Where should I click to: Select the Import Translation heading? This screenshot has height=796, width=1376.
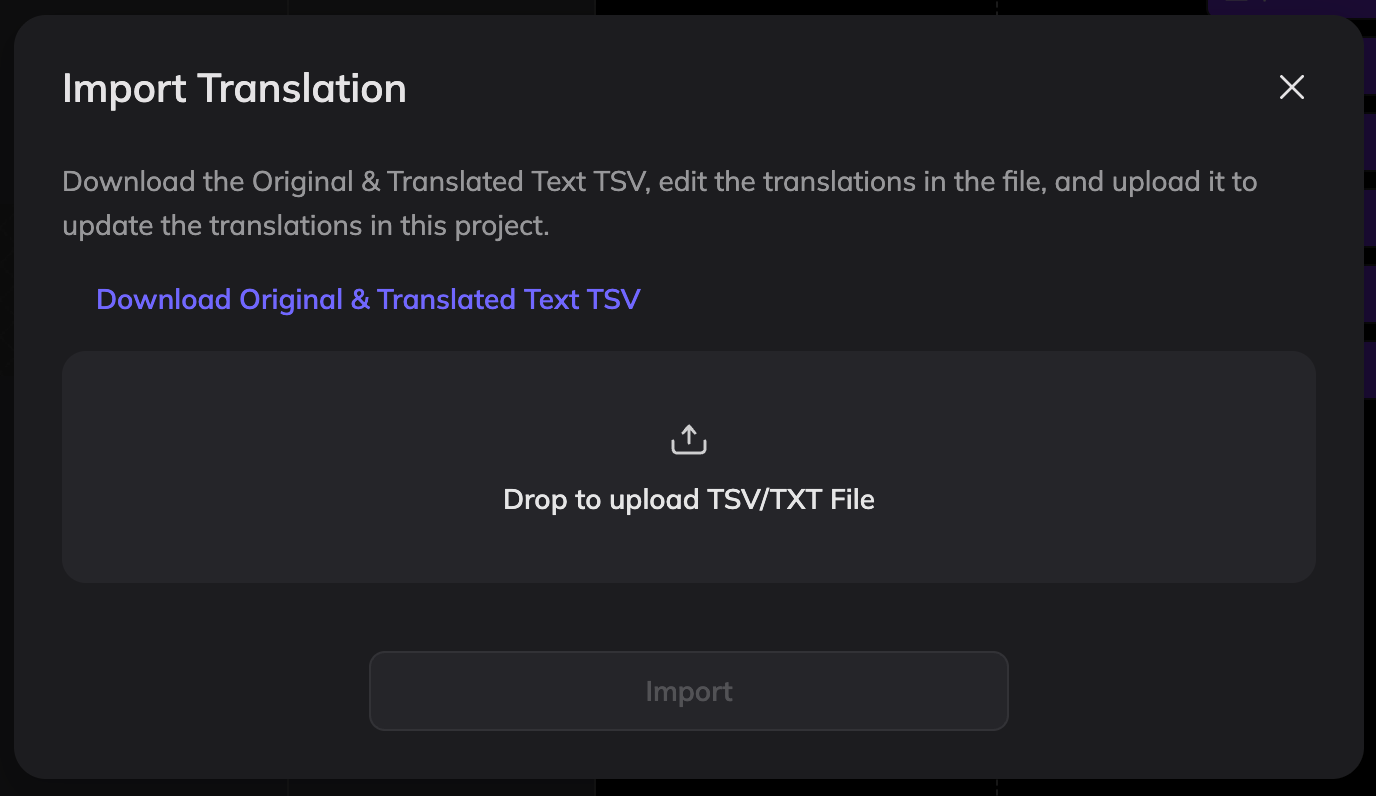(234, 88)
